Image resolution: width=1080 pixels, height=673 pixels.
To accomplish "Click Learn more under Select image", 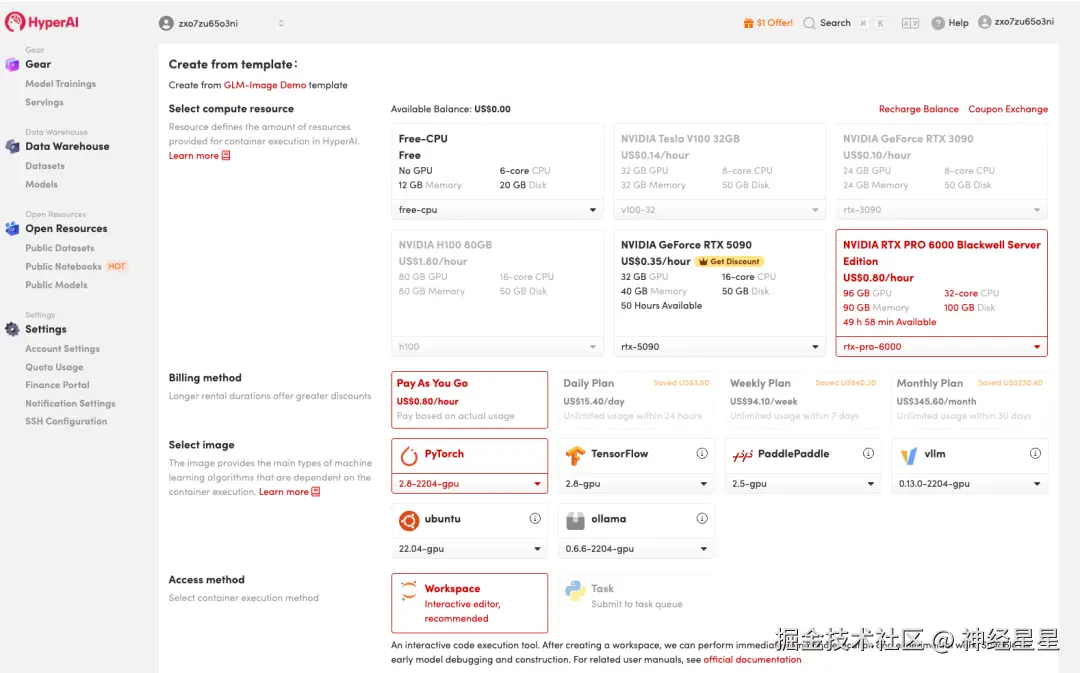I will point(289,492).
